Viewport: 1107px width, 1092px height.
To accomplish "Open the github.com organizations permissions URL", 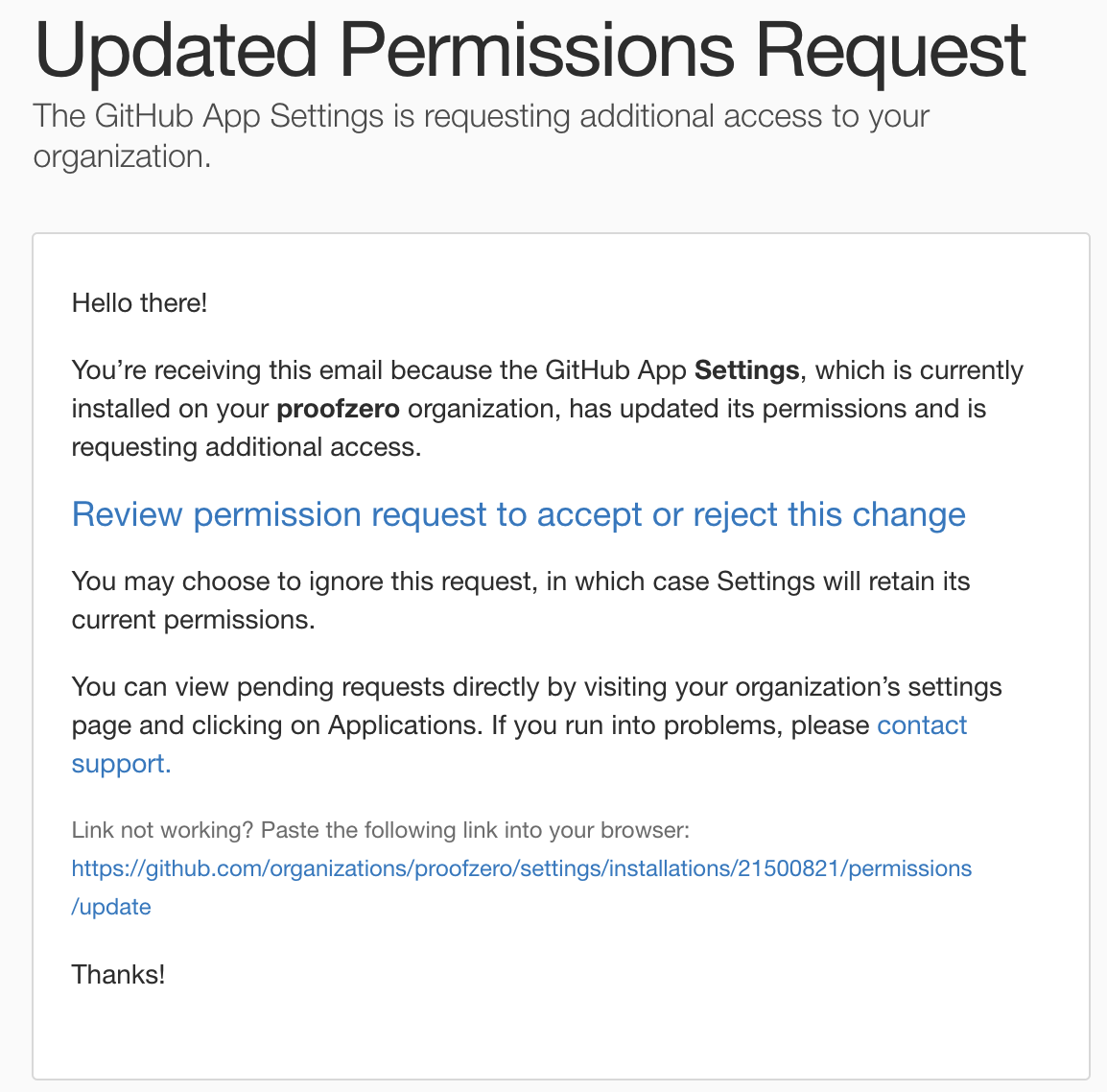I will (522, 868).
